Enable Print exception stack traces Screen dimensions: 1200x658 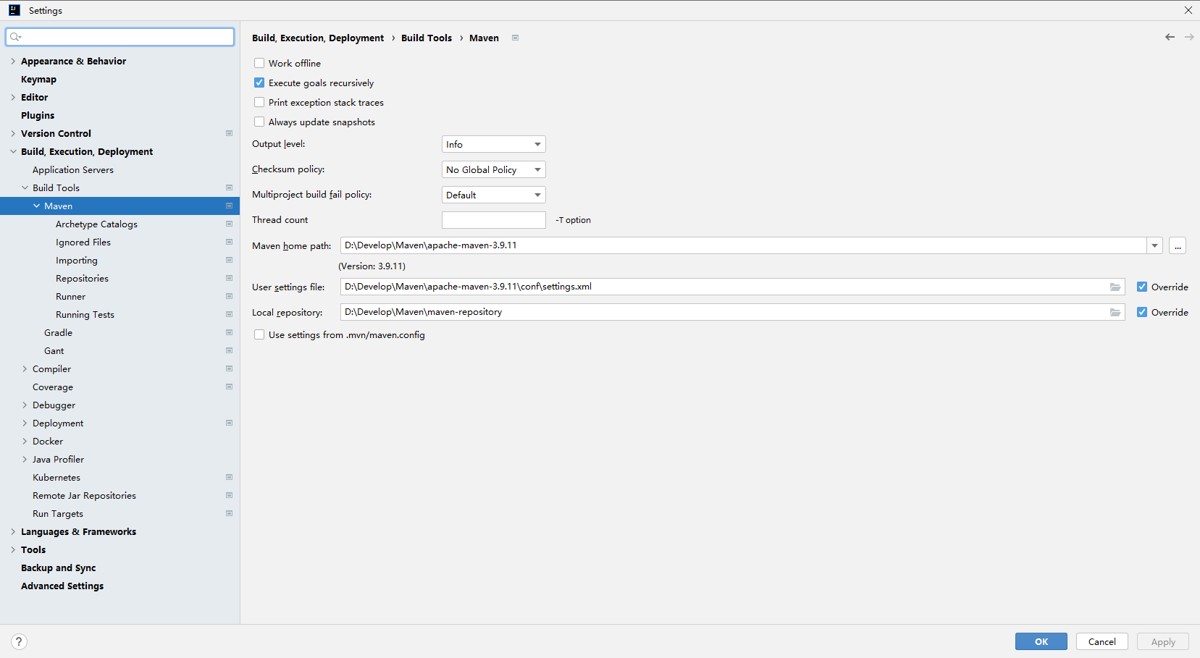[259, 102]
